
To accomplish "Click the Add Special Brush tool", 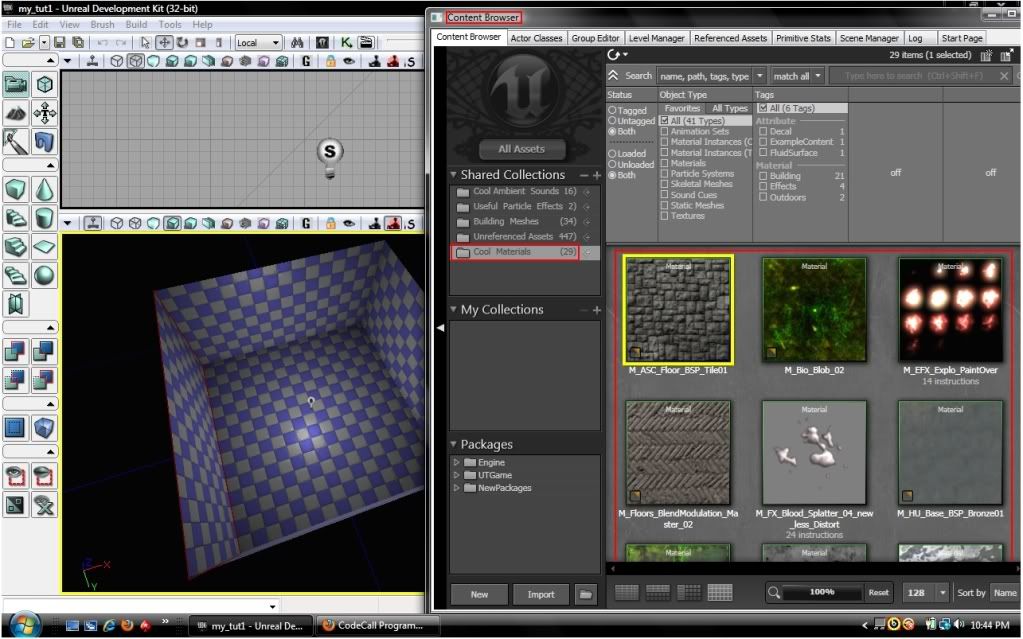I will pos(16,428).
